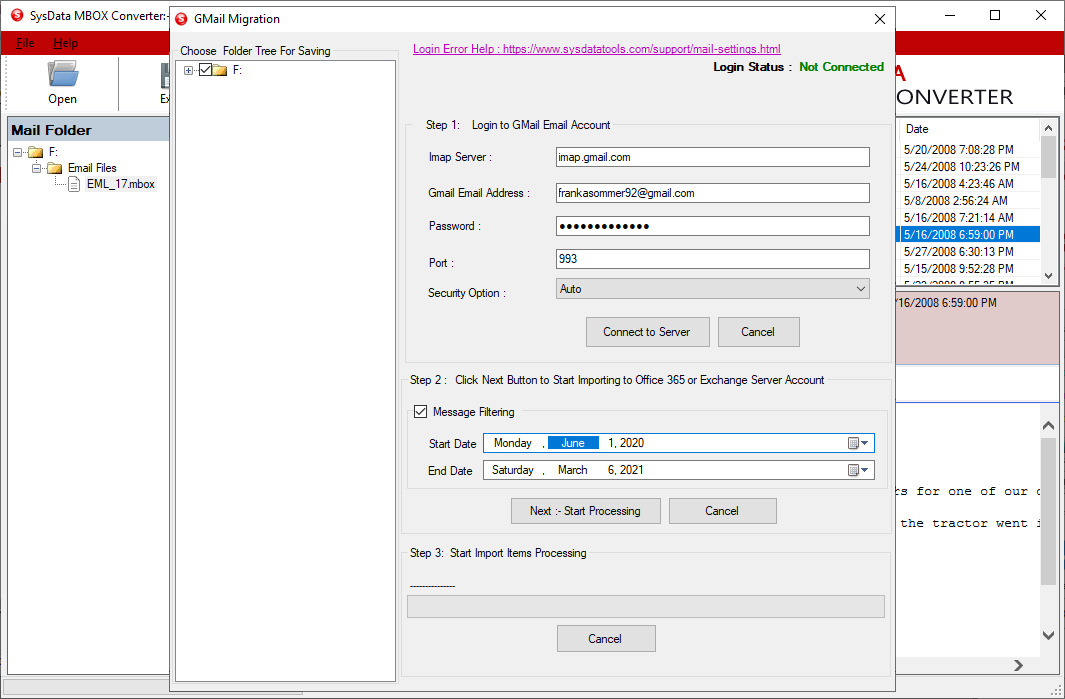This screenshot has height=699, width=1065.
Task: Click scroll down arrow of message preview
Action: pyautogui.click(x=1049, y=635)
